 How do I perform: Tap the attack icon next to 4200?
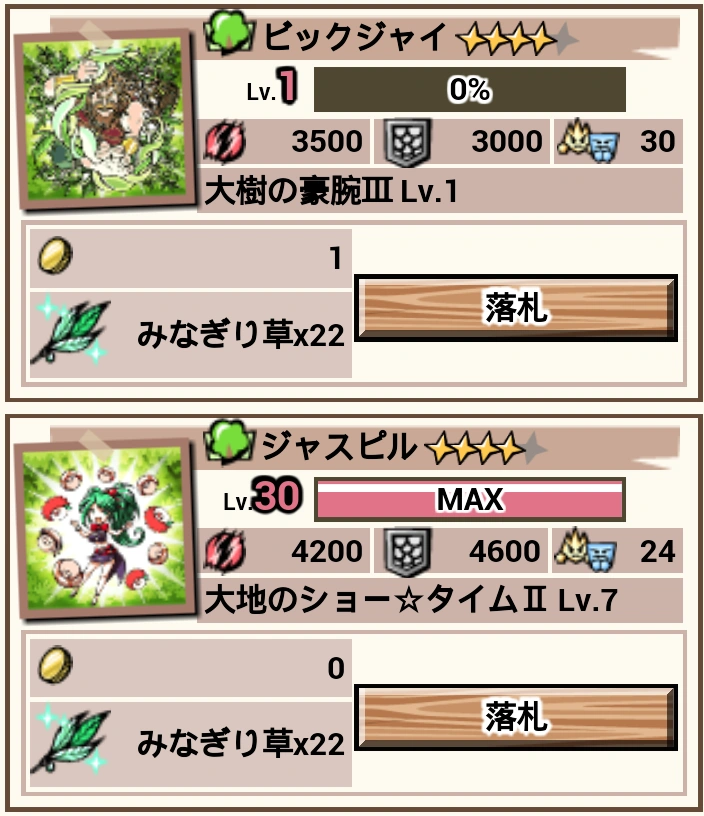tap(225, 551)
